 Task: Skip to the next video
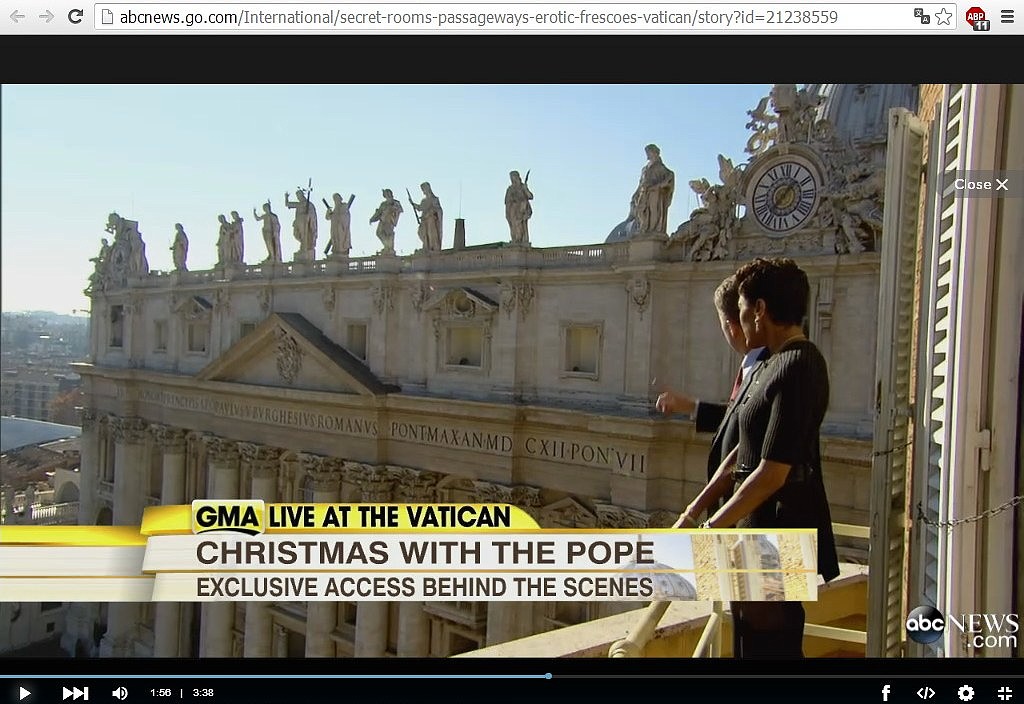(x=75, y=692)
